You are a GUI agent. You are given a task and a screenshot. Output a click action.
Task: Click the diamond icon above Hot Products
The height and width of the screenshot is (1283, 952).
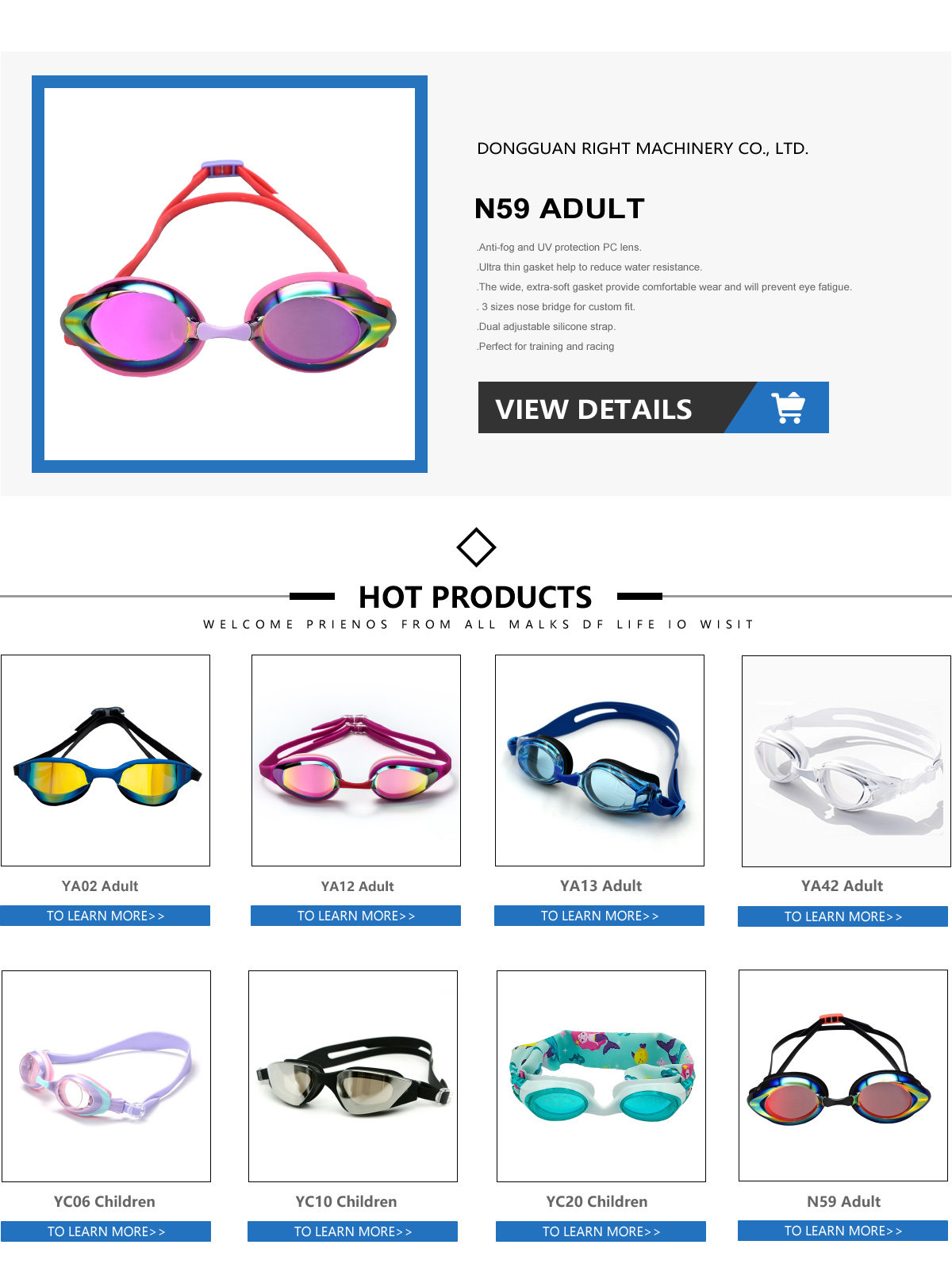pyautogui.click(x=476, y=547)
